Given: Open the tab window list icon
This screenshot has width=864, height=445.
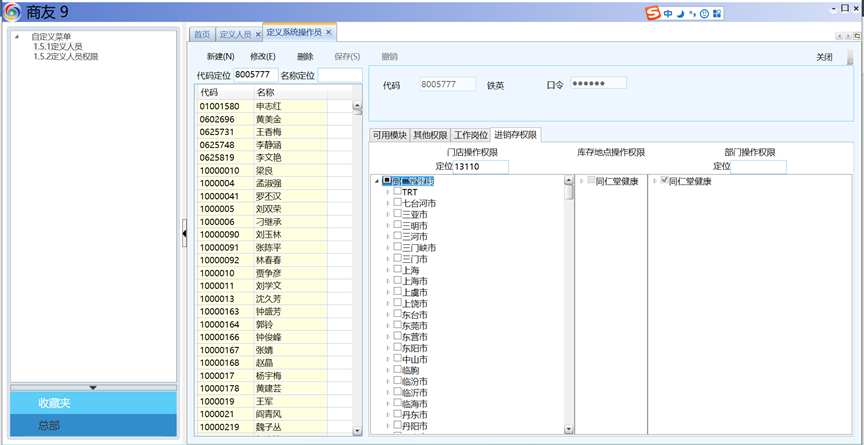Looking at the screenshot, I should [x=857, y=36].
